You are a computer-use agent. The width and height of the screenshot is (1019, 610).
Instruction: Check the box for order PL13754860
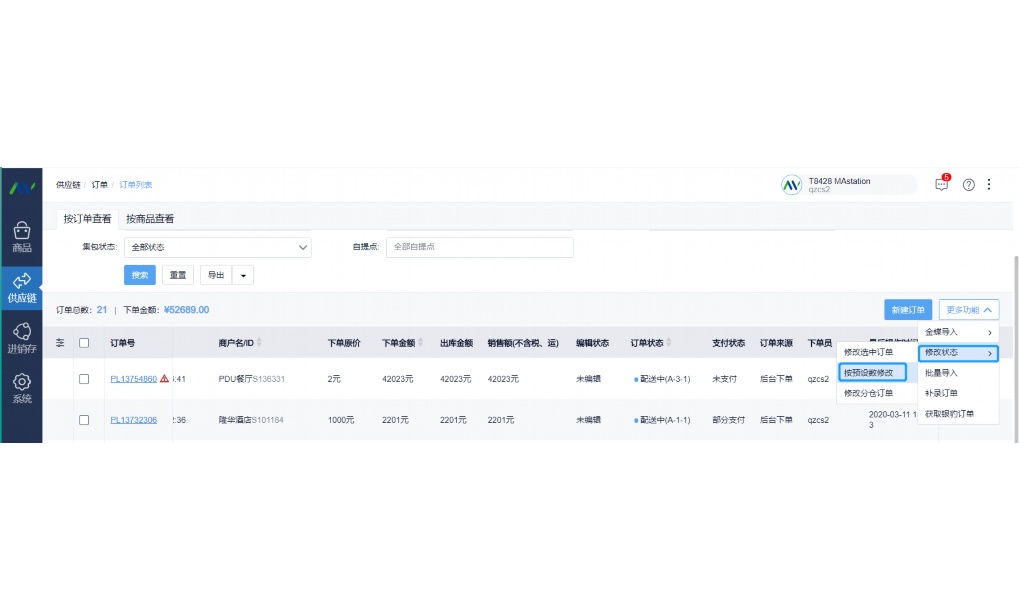pyautogui.click(x=84, y=379)
